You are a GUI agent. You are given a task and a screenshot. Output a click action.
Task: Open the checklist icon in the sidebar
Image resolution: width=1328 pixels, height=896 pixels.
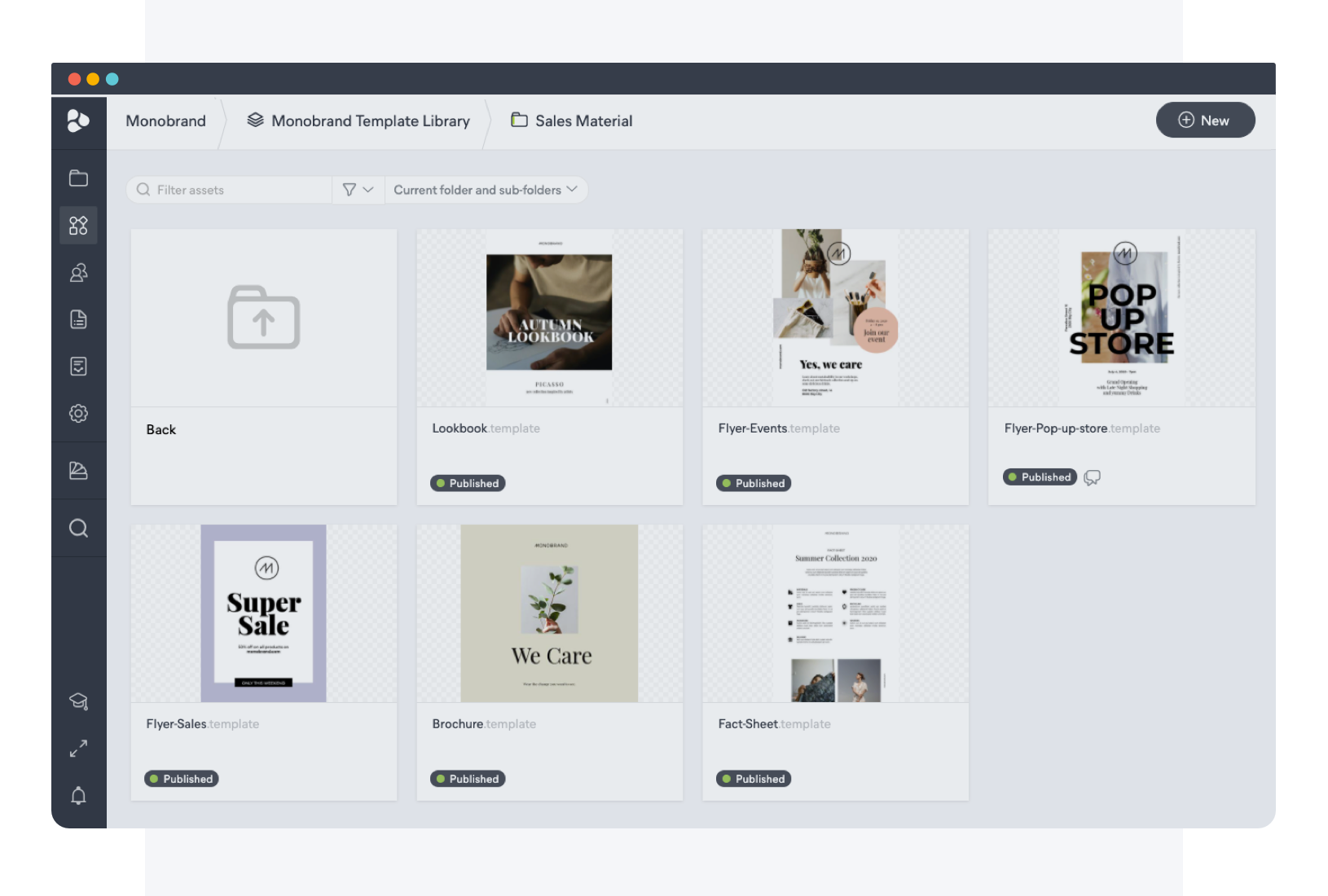click(78, 367)
